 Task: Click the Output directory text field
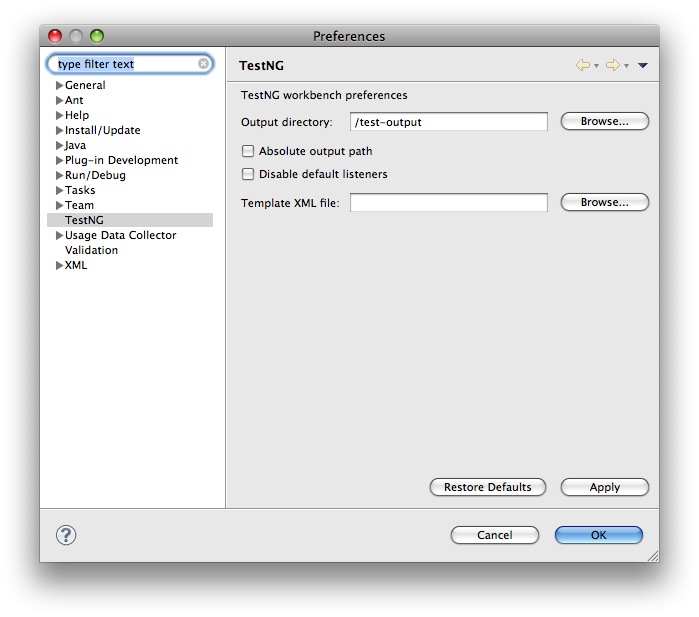pyautogui.click(x=448, y=122)
